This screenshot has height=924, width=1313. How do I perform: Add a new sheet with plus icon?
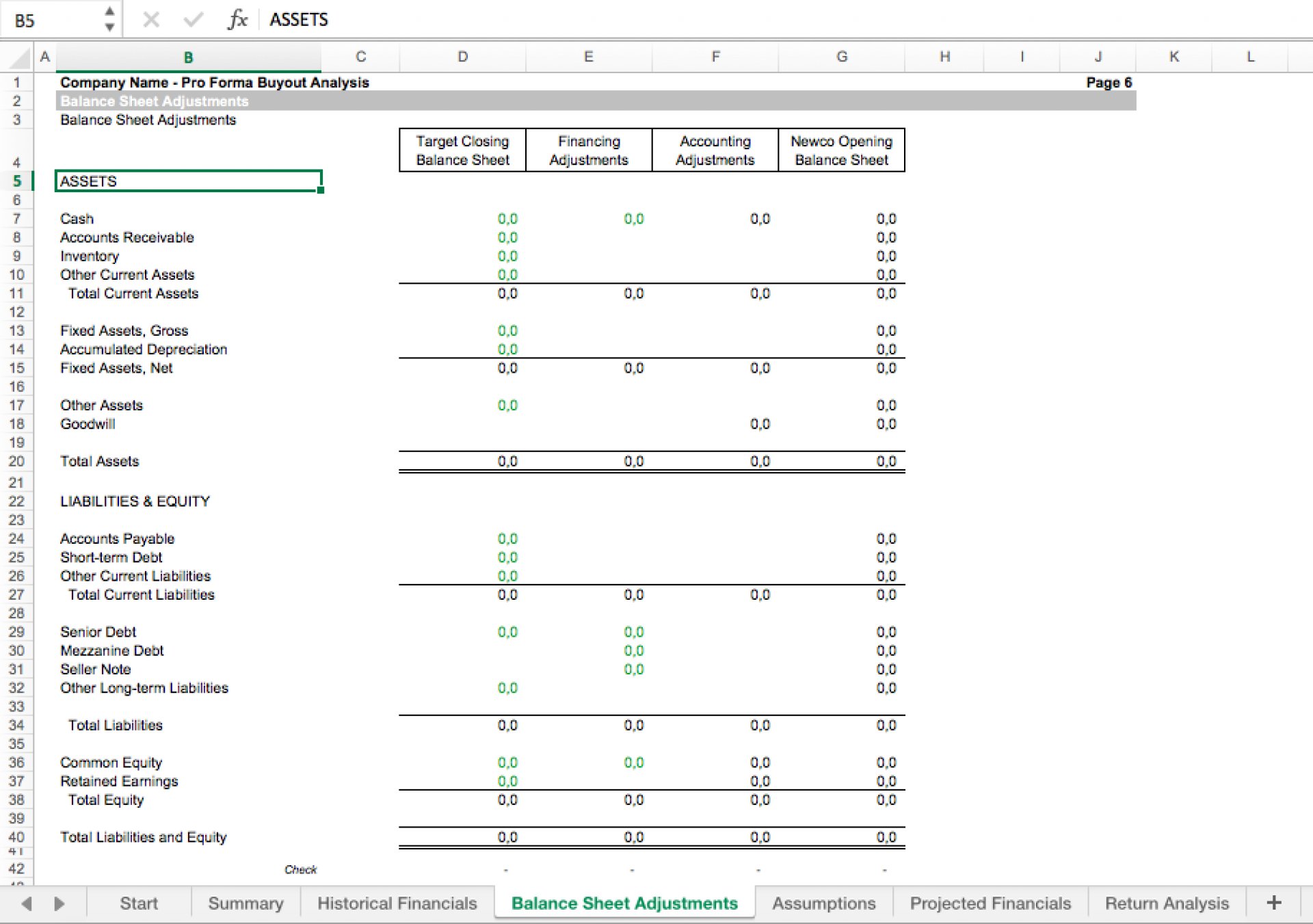(x=1273, y=903)
